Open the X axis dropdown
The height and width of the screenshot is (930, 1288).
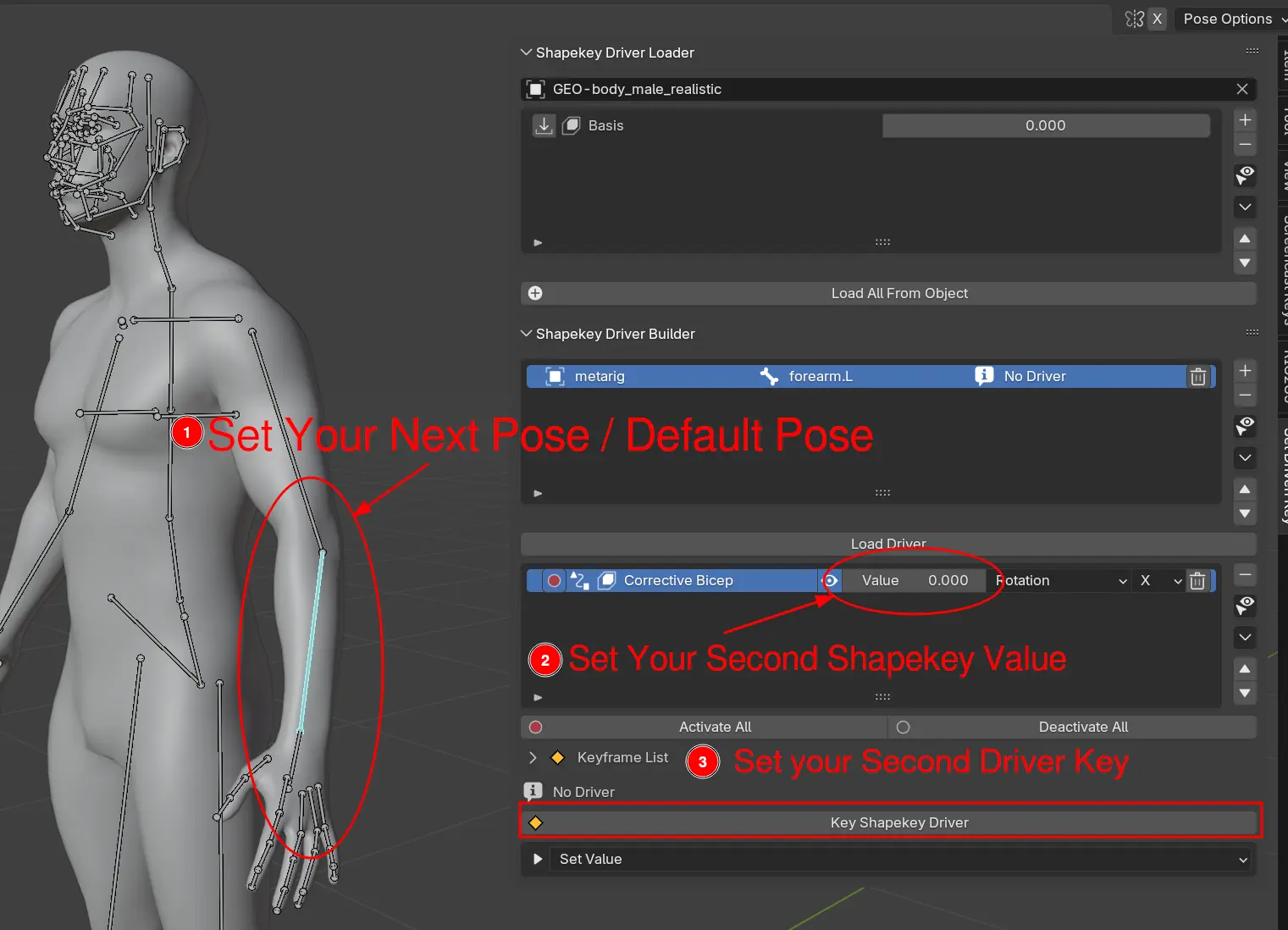tap(1158, 580)
